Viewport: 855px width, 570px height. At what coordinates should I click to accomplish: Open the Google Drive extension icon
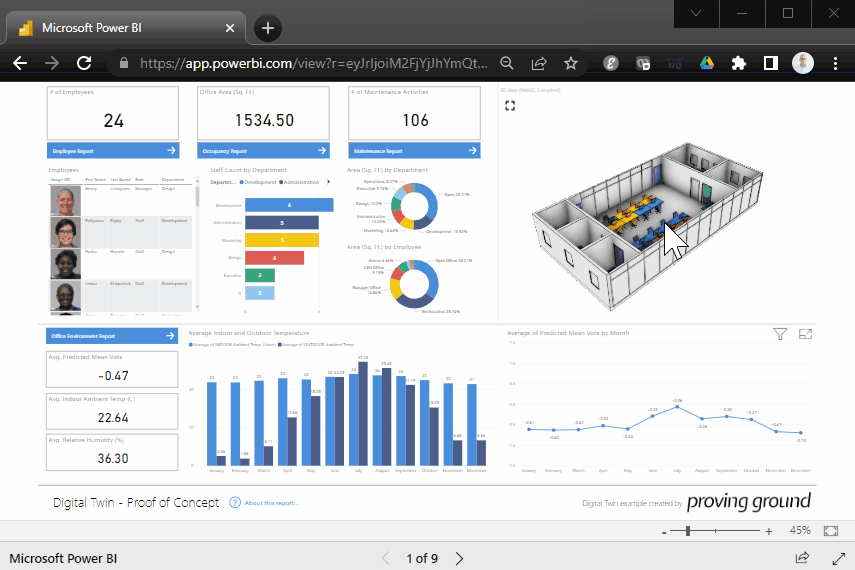click(707, 63)
